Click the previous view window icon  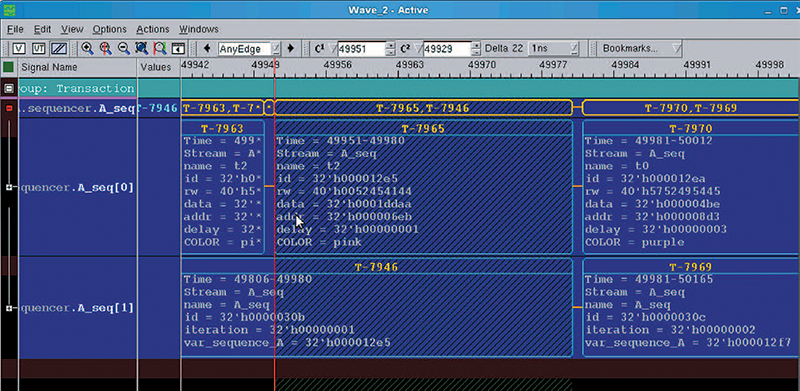coord(178,48)
